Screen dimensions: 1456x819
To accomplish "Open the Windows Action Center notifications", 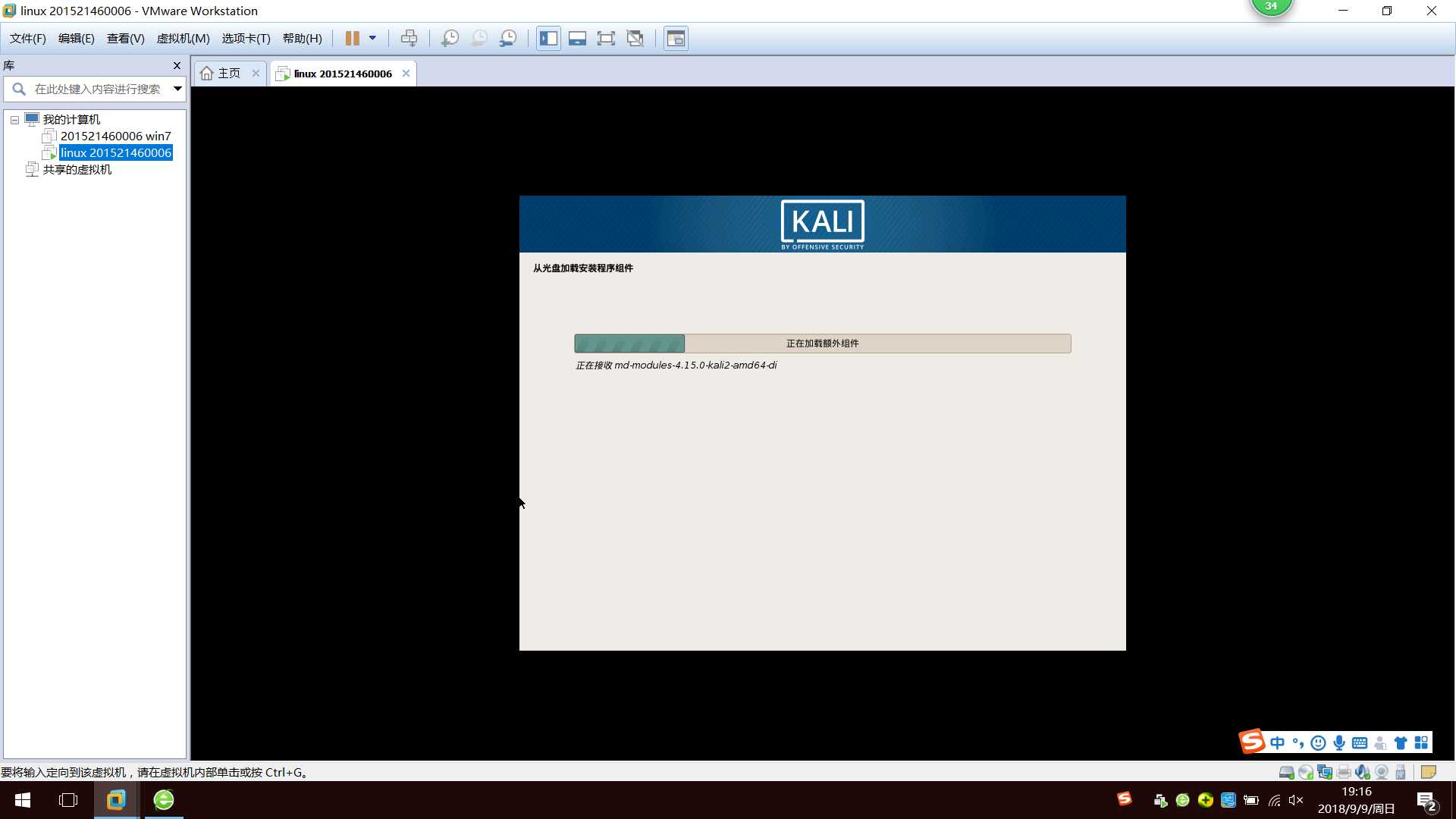I will point(1427,801).
